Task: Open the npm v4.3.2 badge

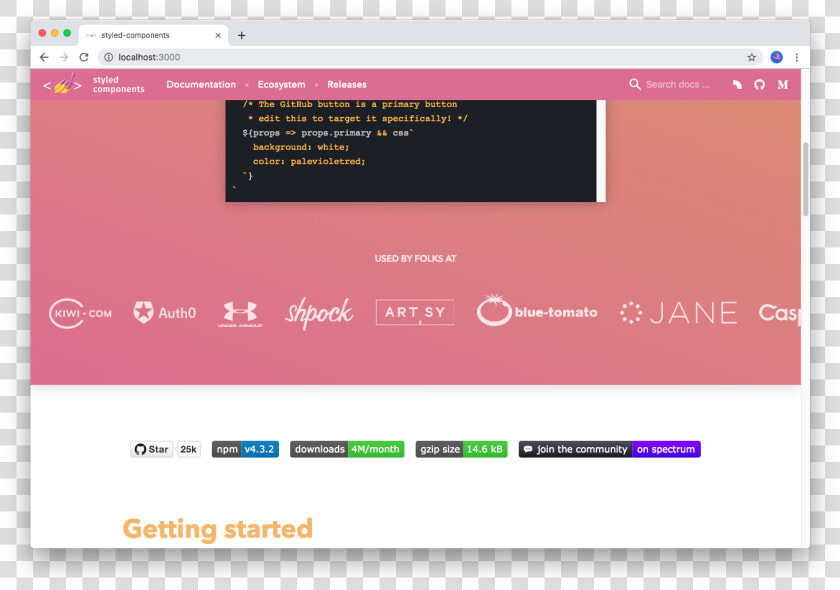Action: [245, 449]
